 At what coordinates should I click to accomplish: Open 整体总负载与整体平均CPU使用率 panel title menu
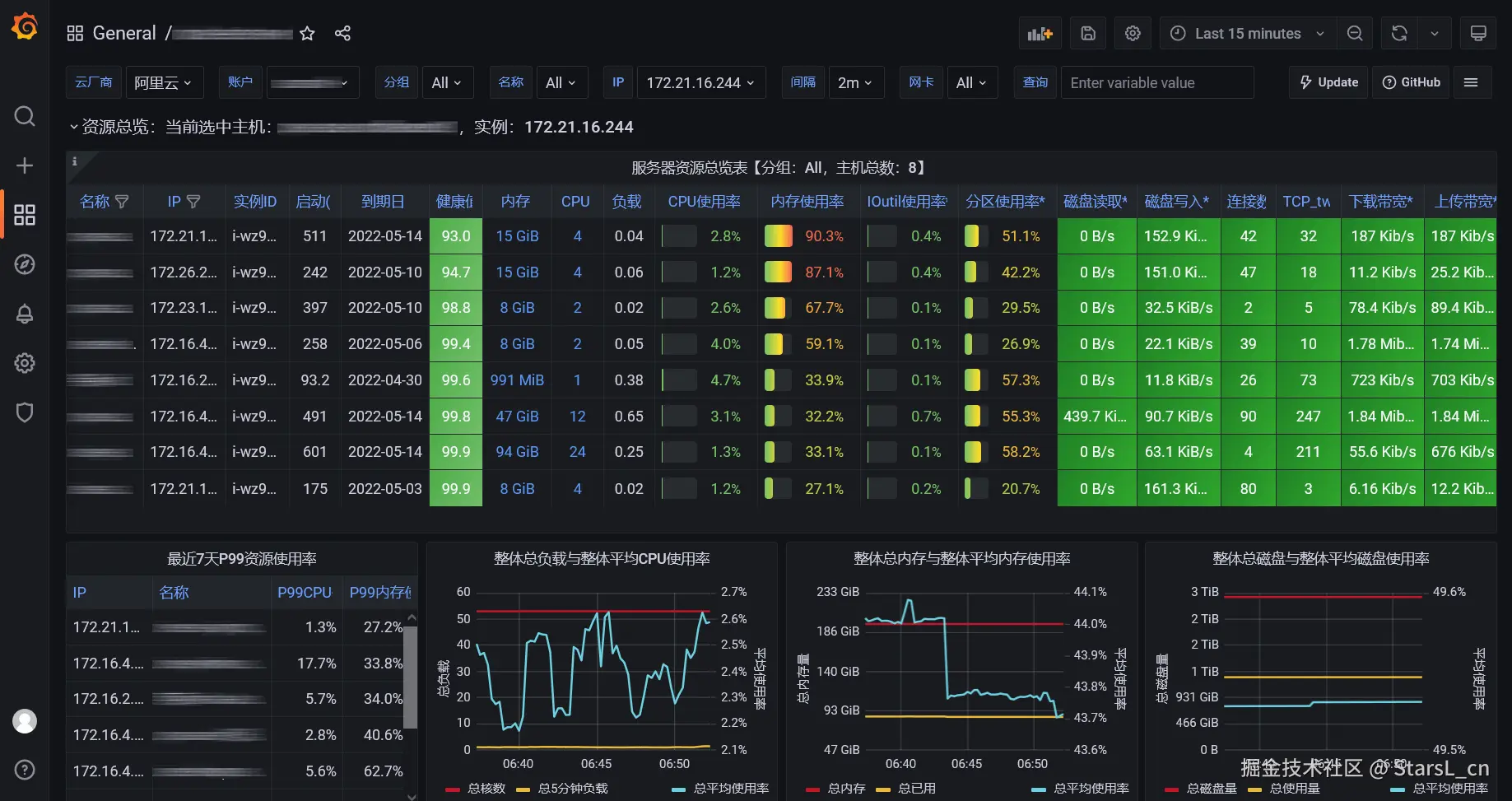tap(602, 559)
